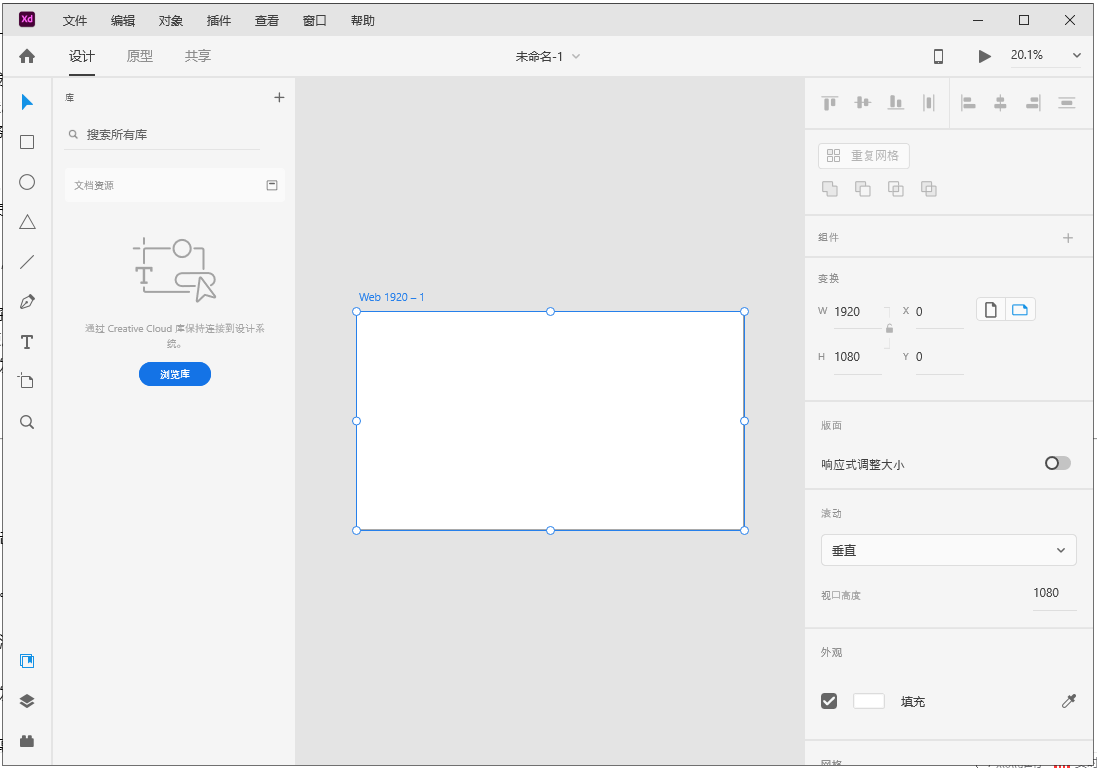Click the X position field
Screen dimensions: 1097x768
click(x=939, y=312)
